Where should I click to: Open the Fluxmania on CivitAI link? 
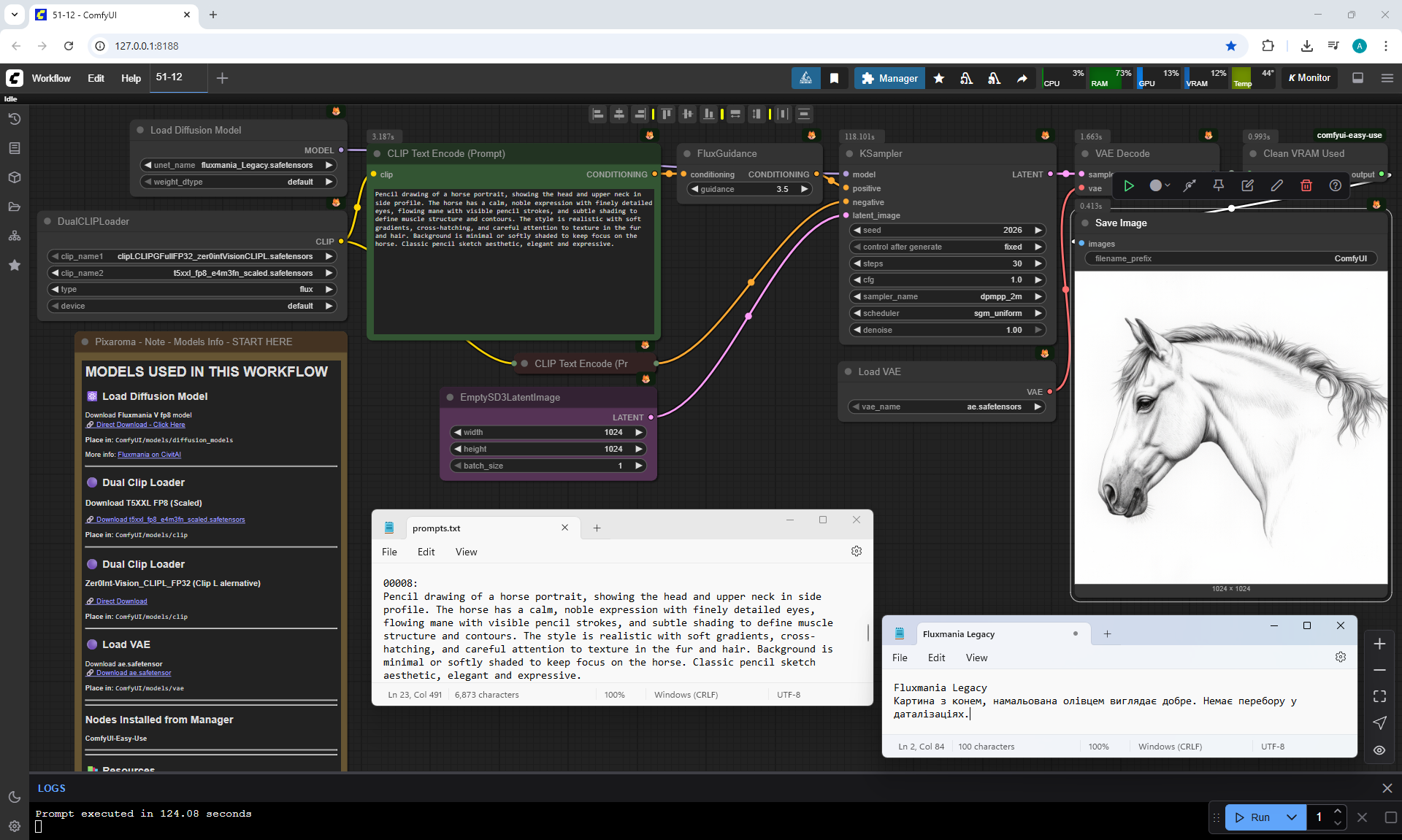click(x=149, y=455)
